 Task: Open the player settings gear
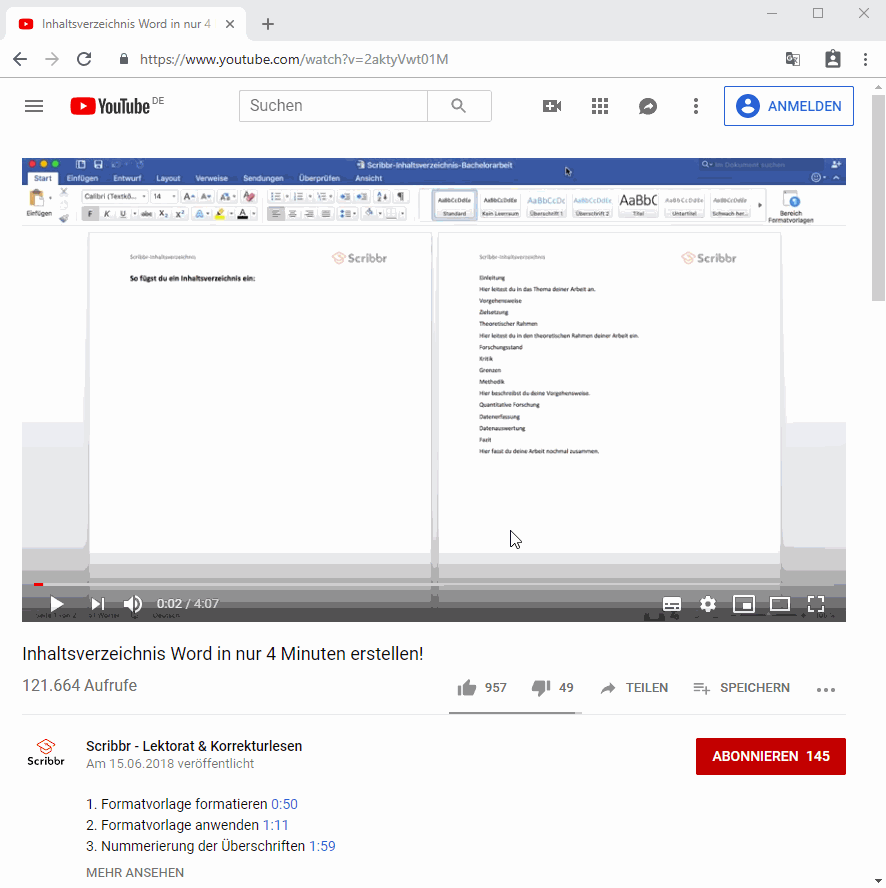pyautogui.click(x=708, y=604)
